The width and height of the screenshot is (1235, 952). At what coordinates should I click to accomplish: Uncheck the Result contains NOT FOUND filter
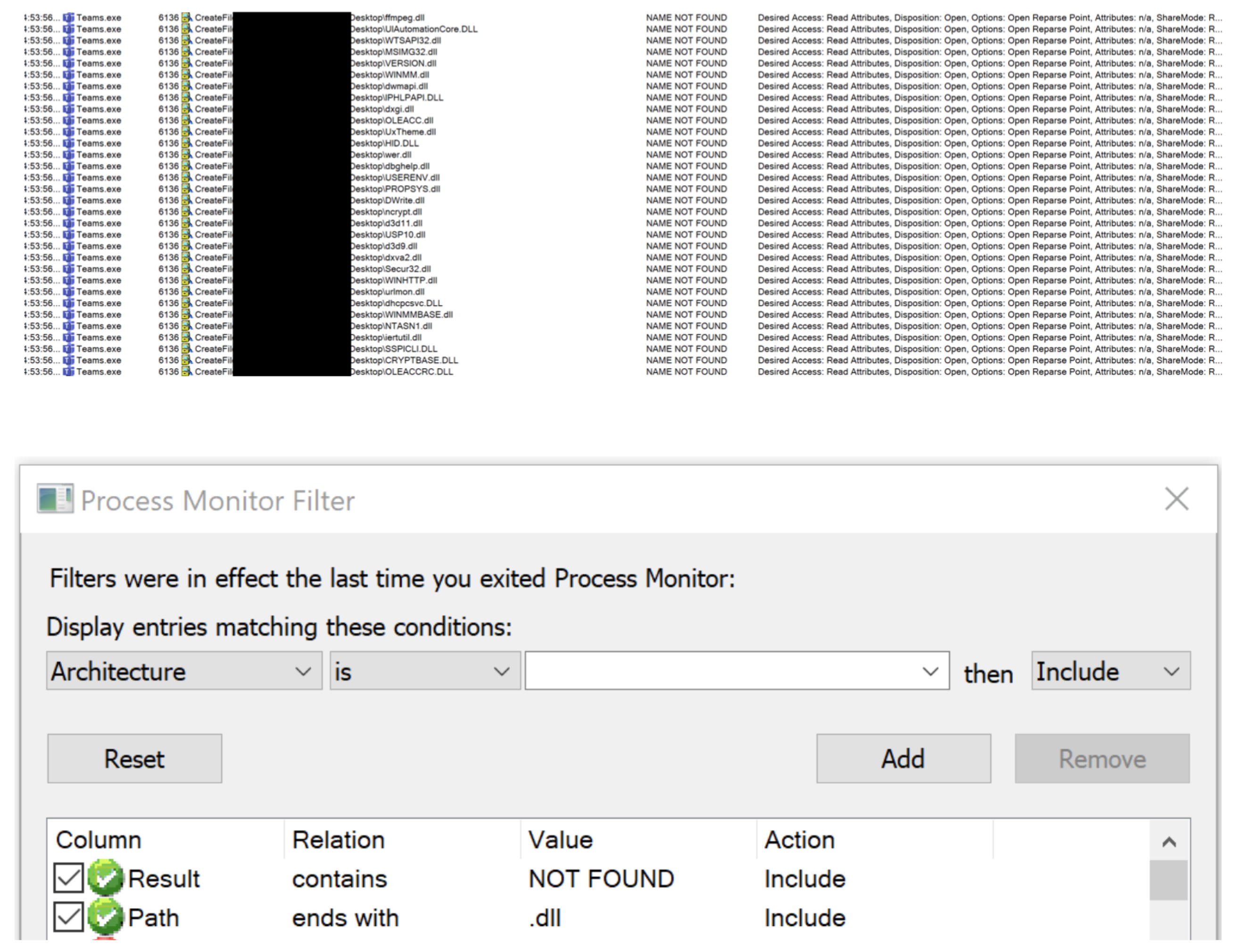click(x=68, y=878)
